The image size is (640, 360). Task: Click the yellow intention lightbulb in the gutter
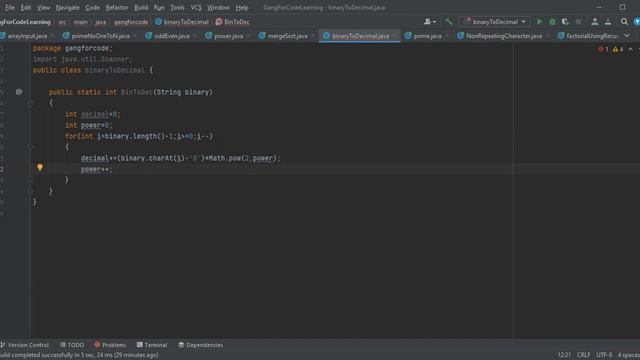[x=40, y=167]
